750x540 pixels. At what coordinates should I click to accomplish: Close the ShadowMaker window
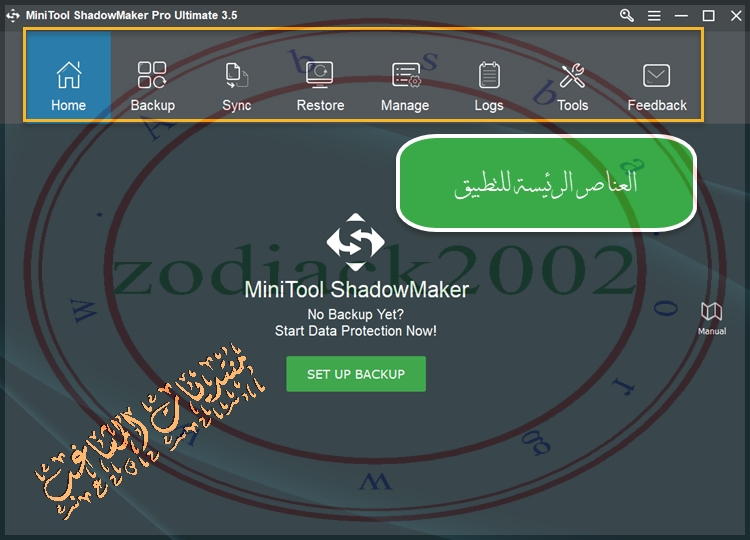click(x=736, y=16)
